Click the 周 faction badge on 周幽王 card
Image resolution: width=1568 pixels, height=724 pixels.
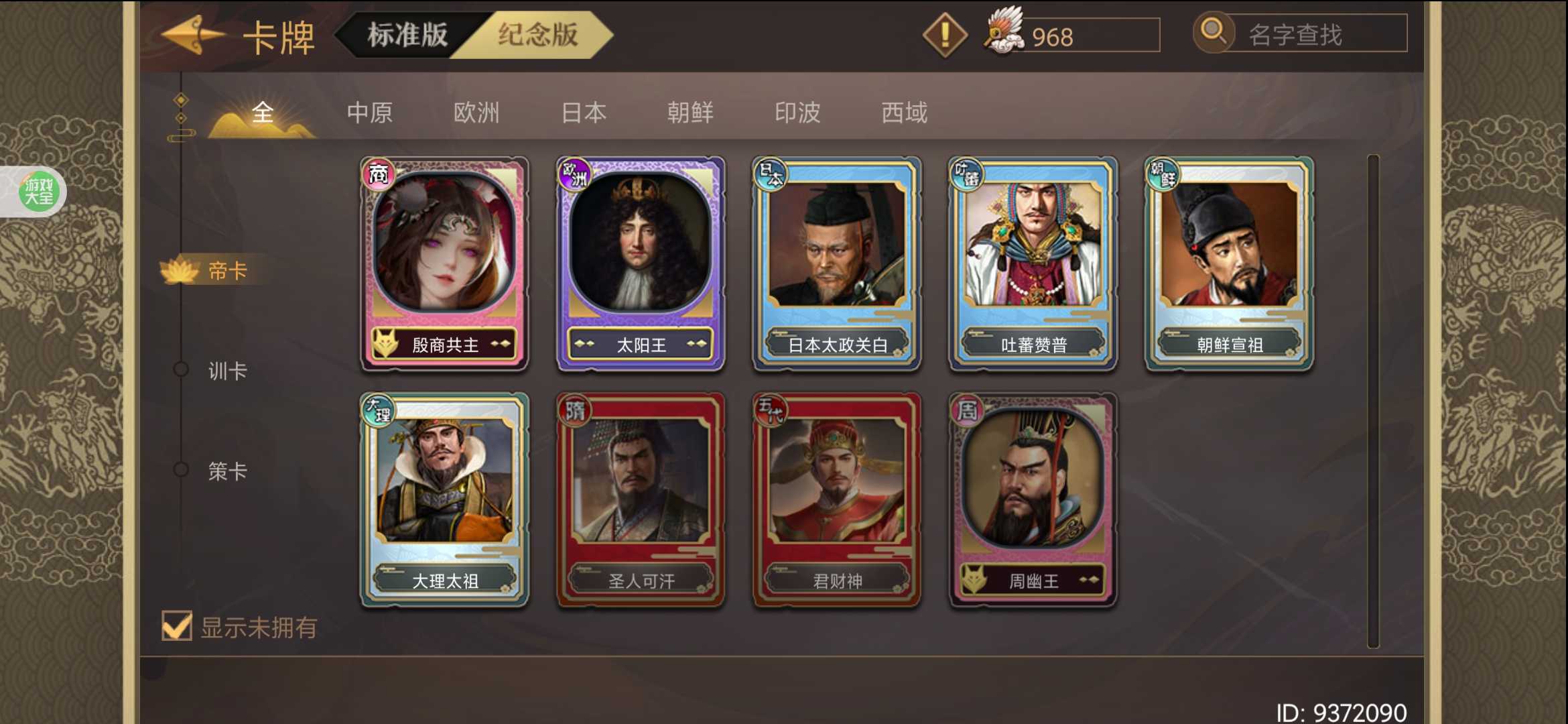(x=966, y=410)
